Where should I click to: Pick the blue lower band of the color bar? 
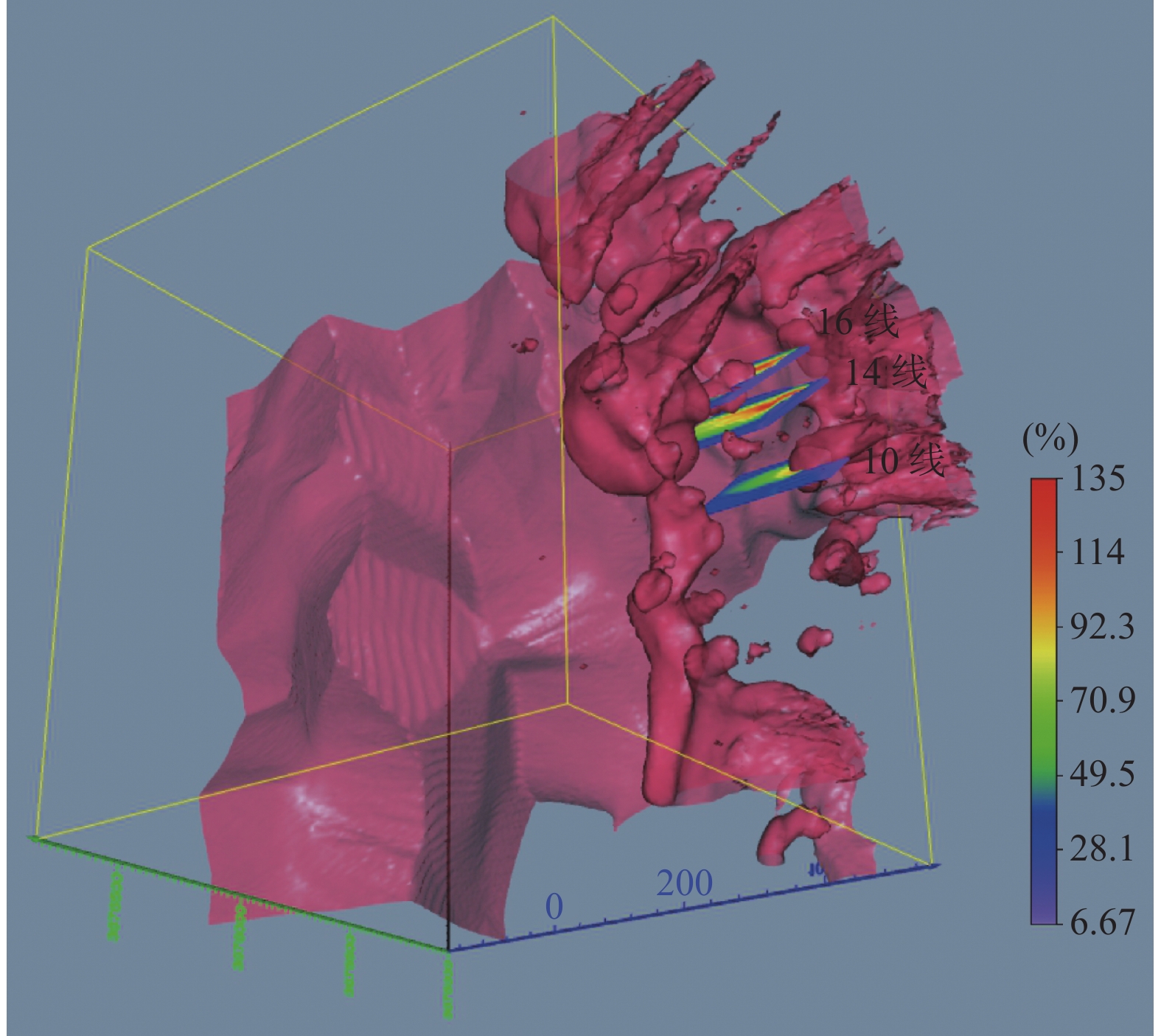click(1044, 841)
